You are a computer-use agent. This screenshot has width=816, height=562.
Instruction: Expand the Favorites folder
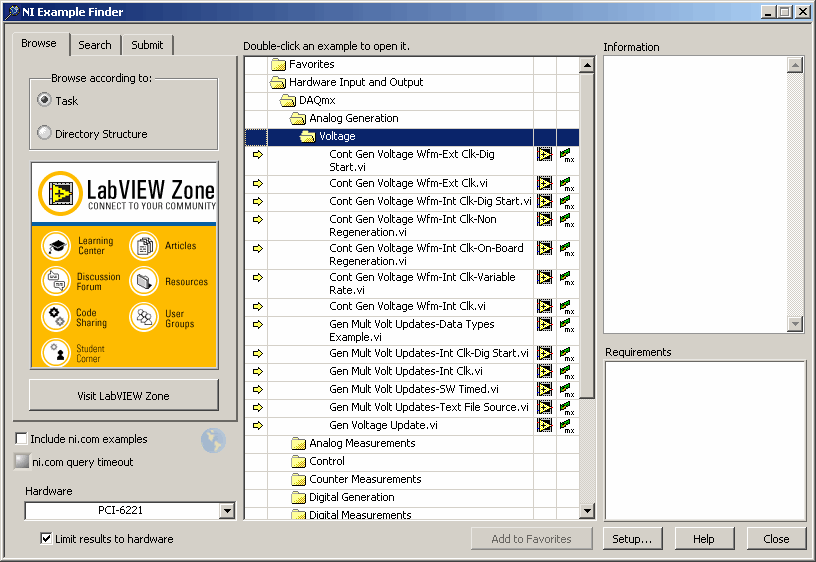[279, 65]
